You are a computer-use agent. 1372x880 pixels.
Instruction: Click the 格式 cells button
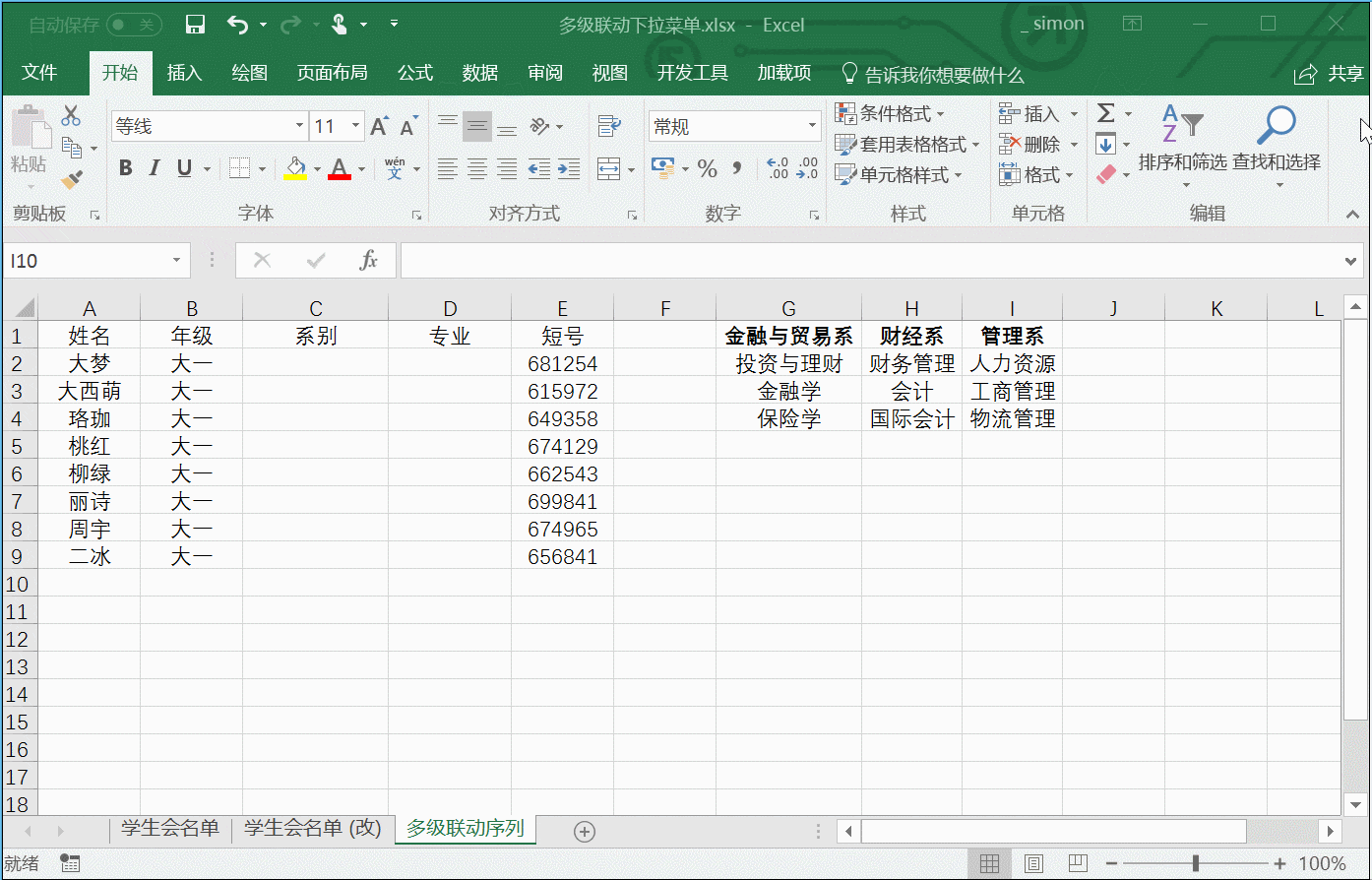coord(1036,174)
